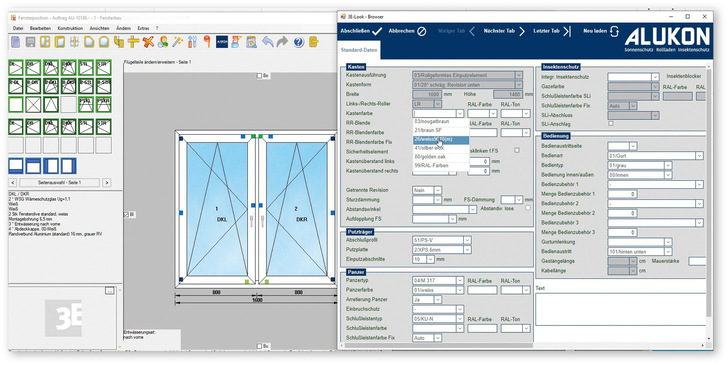Click the blue grid lines icon in toolbar

tap(74, 42)
